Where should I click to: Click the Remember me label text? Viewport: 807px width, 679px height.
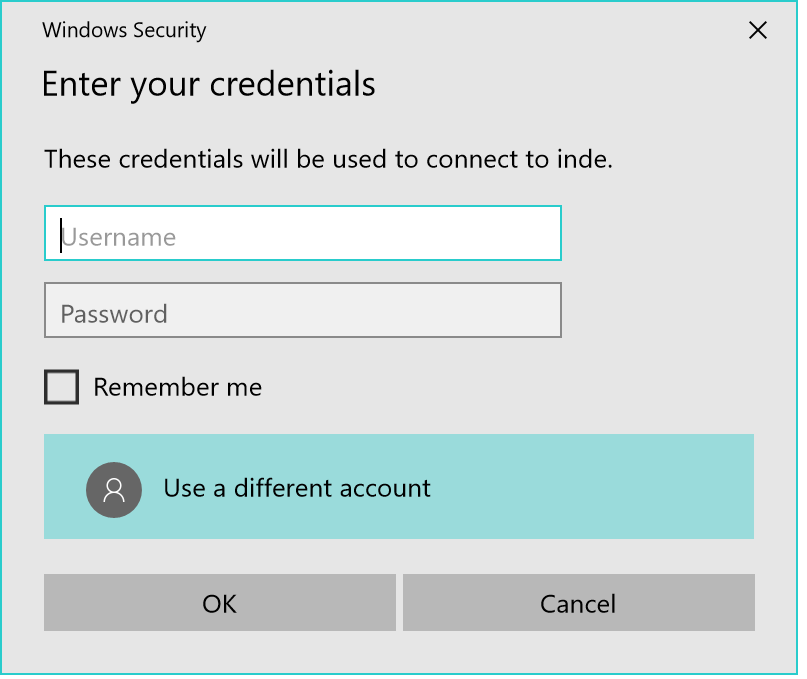coord(177,388)
